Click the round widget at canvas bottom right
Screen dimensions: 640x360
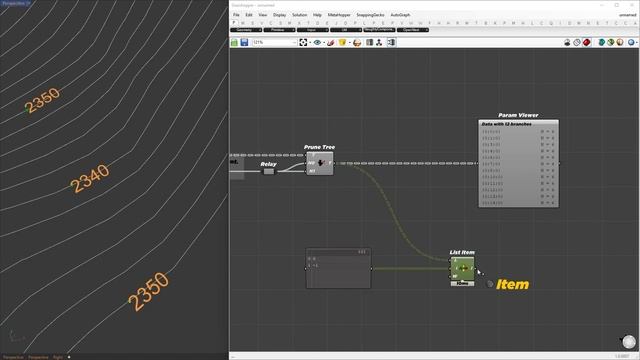click(x=629, y=342)
